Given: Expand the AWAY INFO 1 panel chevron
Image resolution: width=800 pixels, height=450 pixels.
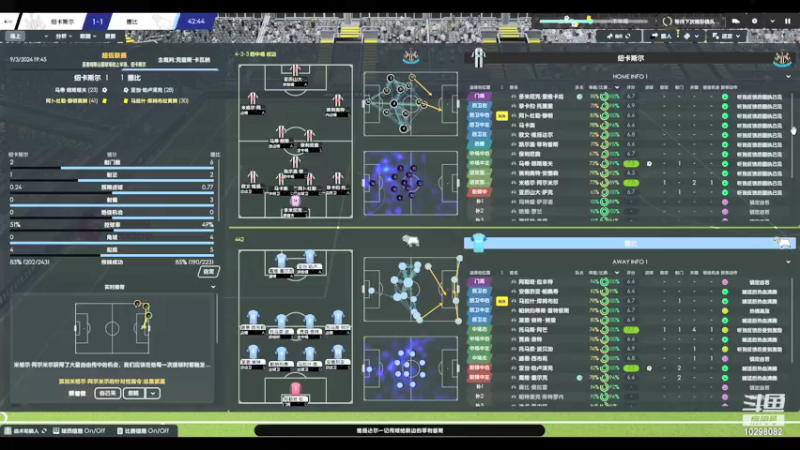Looking at the screenshot, I should tap(788, 262).
